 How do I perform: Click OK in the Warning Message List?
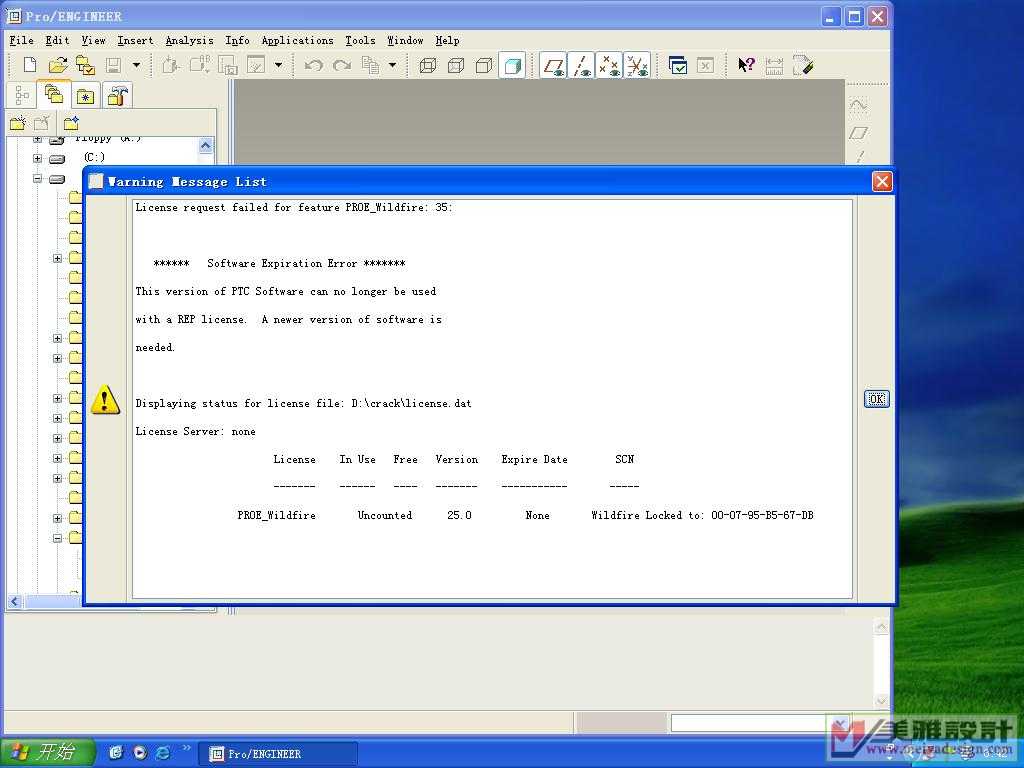point(876,398)
